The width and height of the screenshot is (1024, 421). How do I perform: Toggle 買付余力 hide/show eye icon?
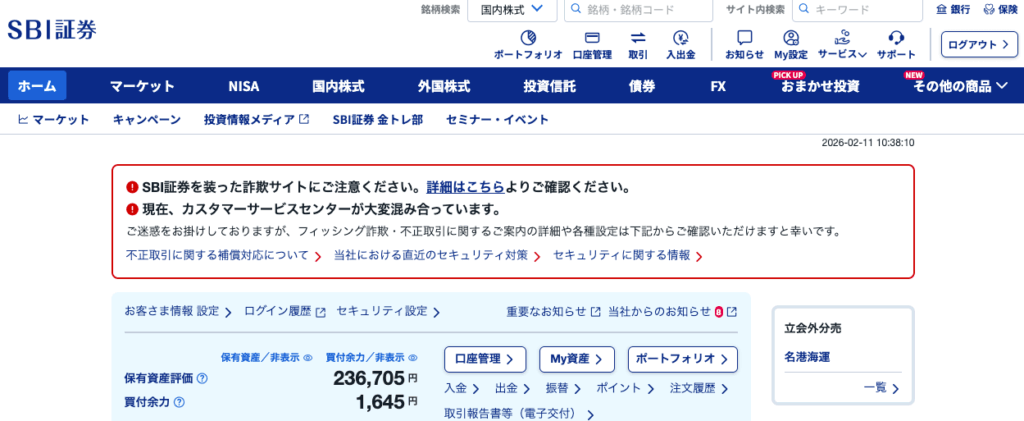tap(413, 357)
